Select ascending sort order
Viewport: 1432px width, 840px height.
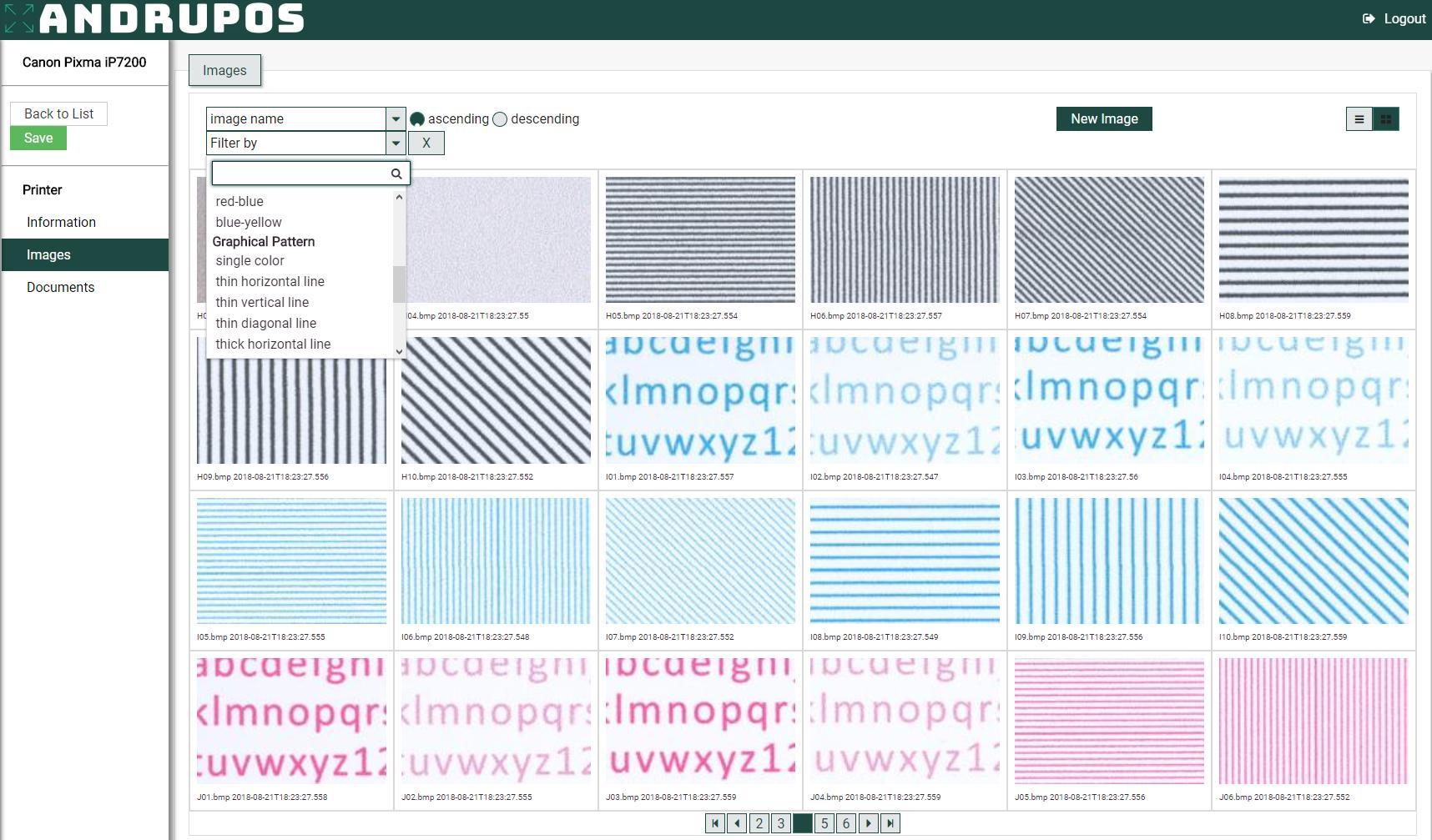click(x=417, y=119)
